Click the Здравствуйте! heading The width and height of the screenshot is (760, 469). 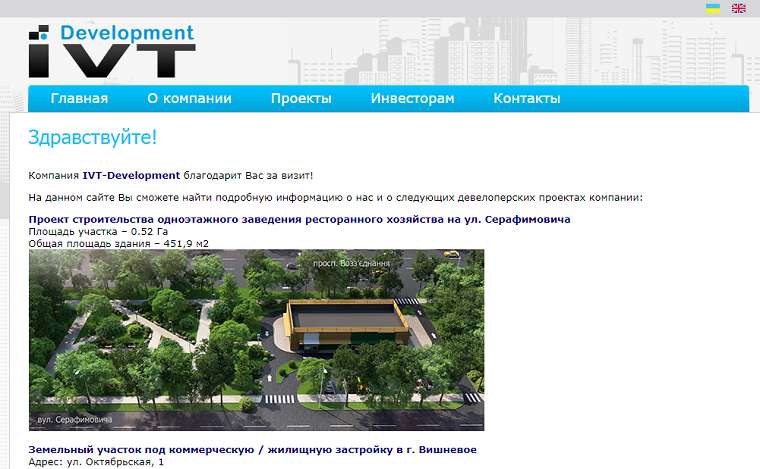pos(93,138)
